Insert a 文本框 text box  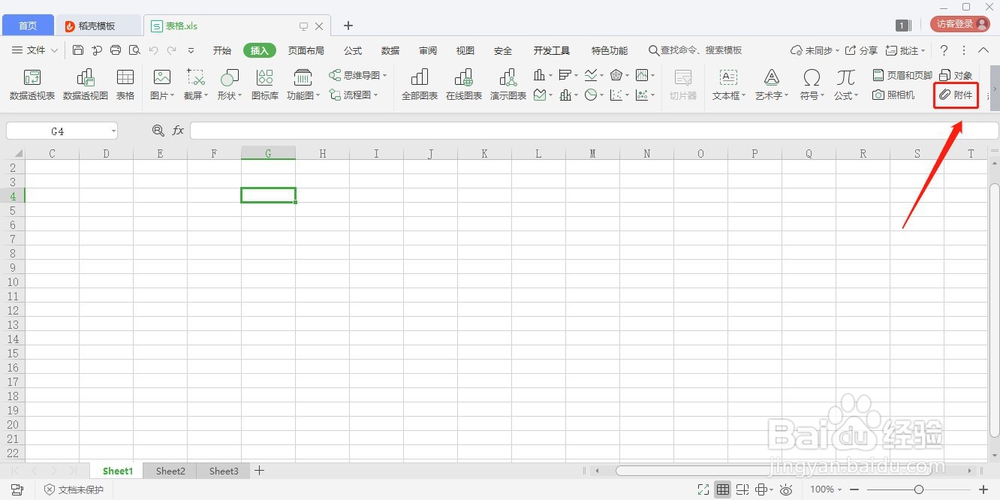[729, 85]
